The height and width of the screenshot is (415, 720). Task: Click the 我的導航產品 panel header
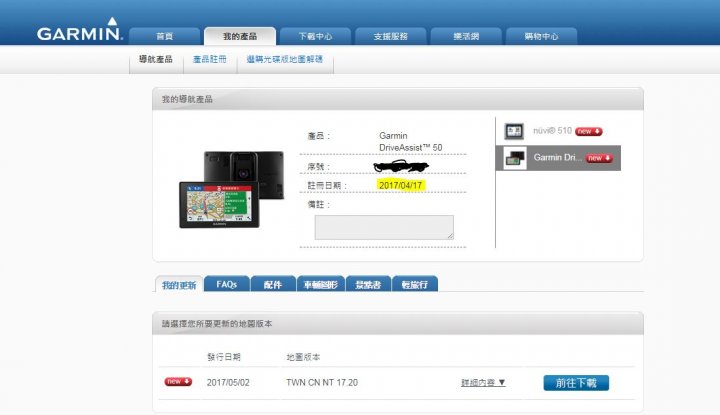[x=398, y=99]
